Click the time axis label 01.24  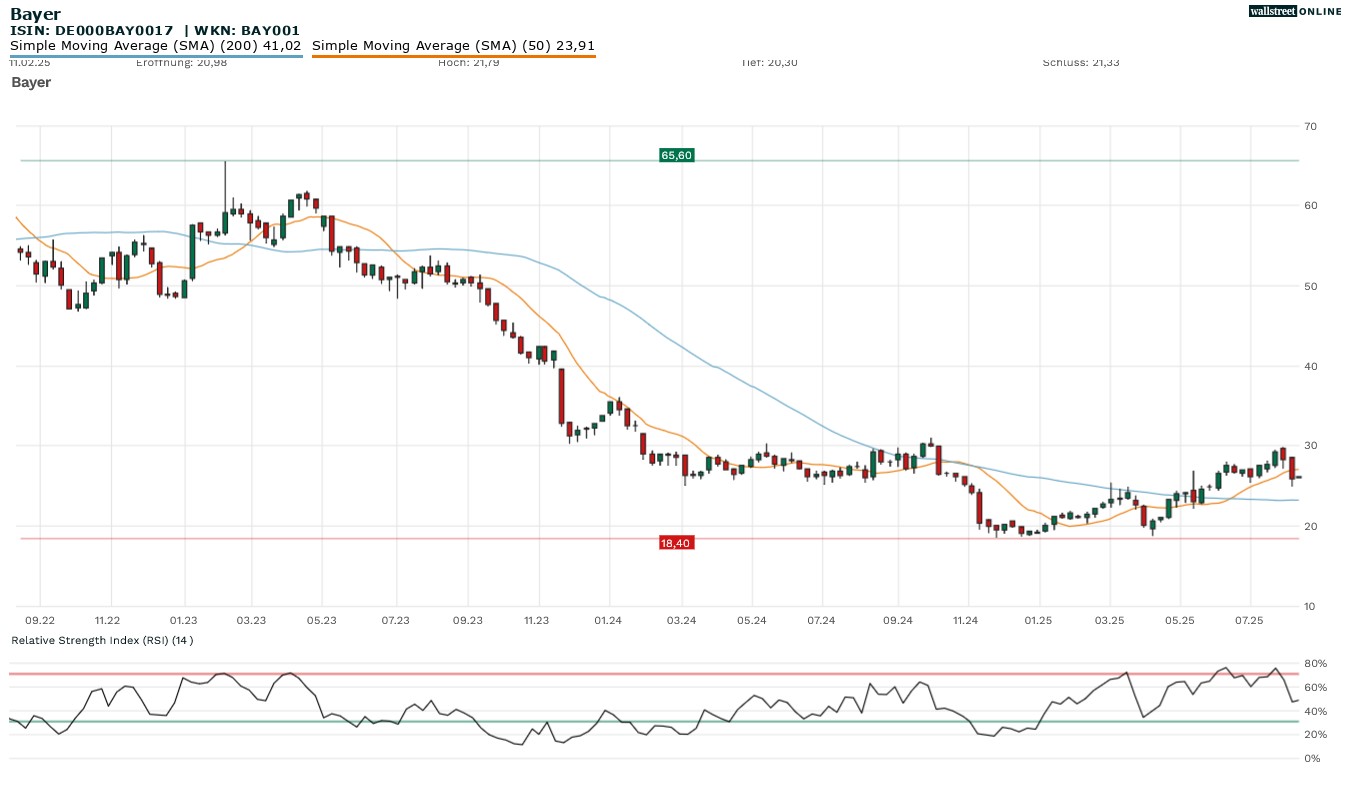pyautogui.click(x=608, y=621)
